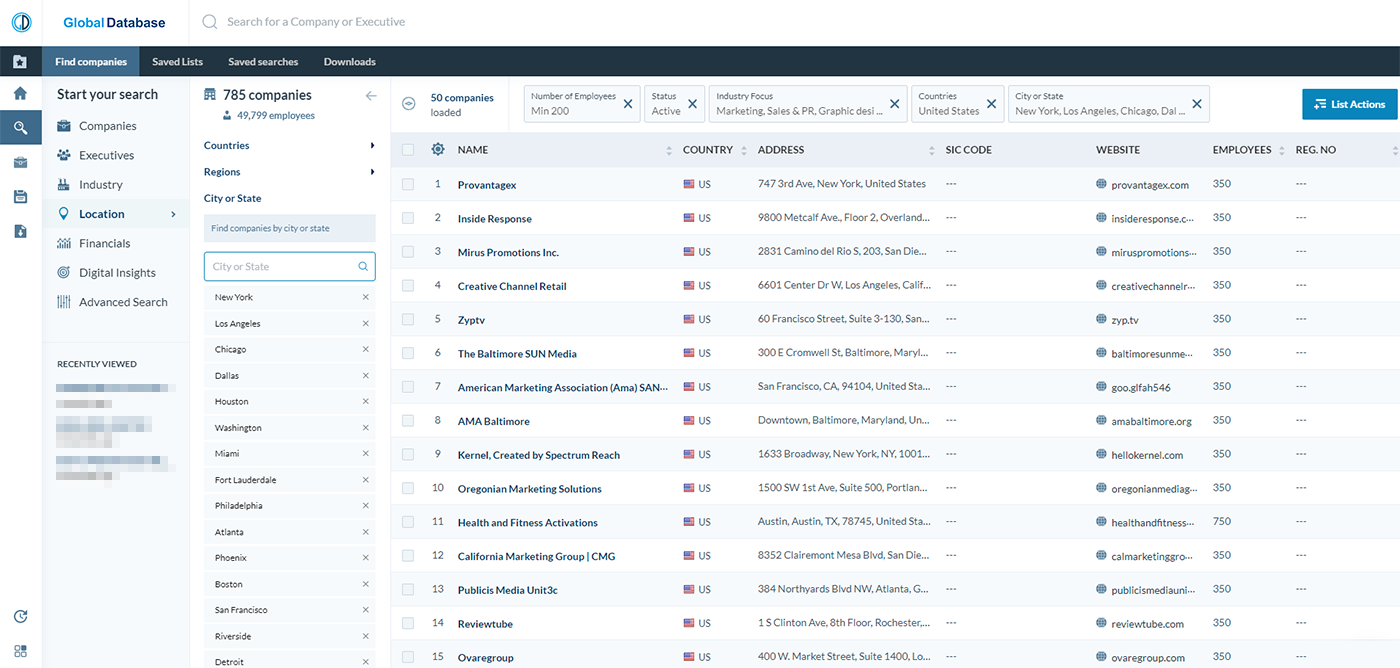This screenshot has width=1400, height=668.
Task: Click the globe icon for provantagex.com
Action: 1102,184
